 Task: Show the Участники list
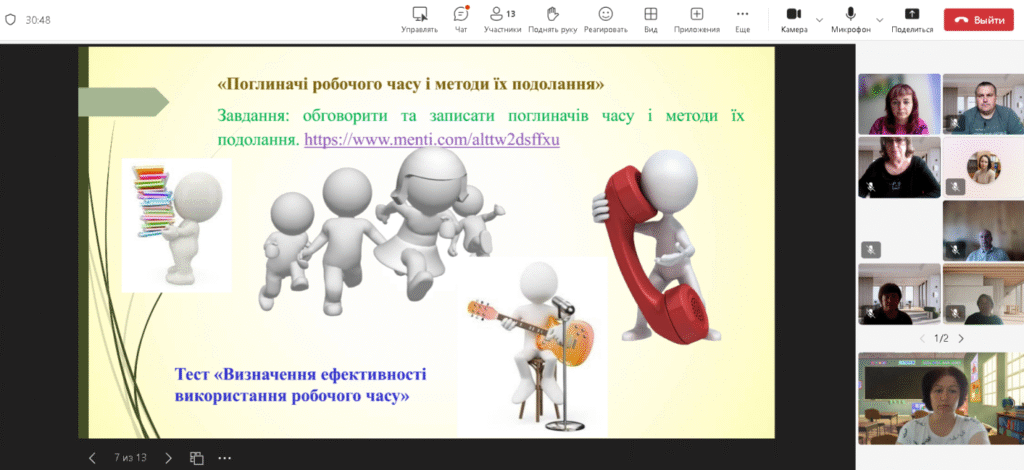(x=502, y=20)
